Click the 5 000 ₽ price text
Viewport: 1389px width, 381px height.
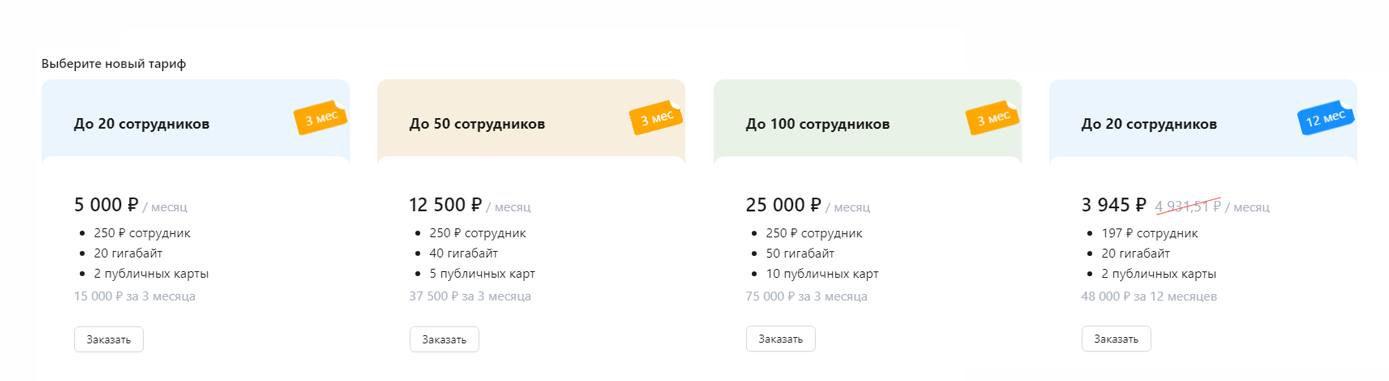[106, 205]
